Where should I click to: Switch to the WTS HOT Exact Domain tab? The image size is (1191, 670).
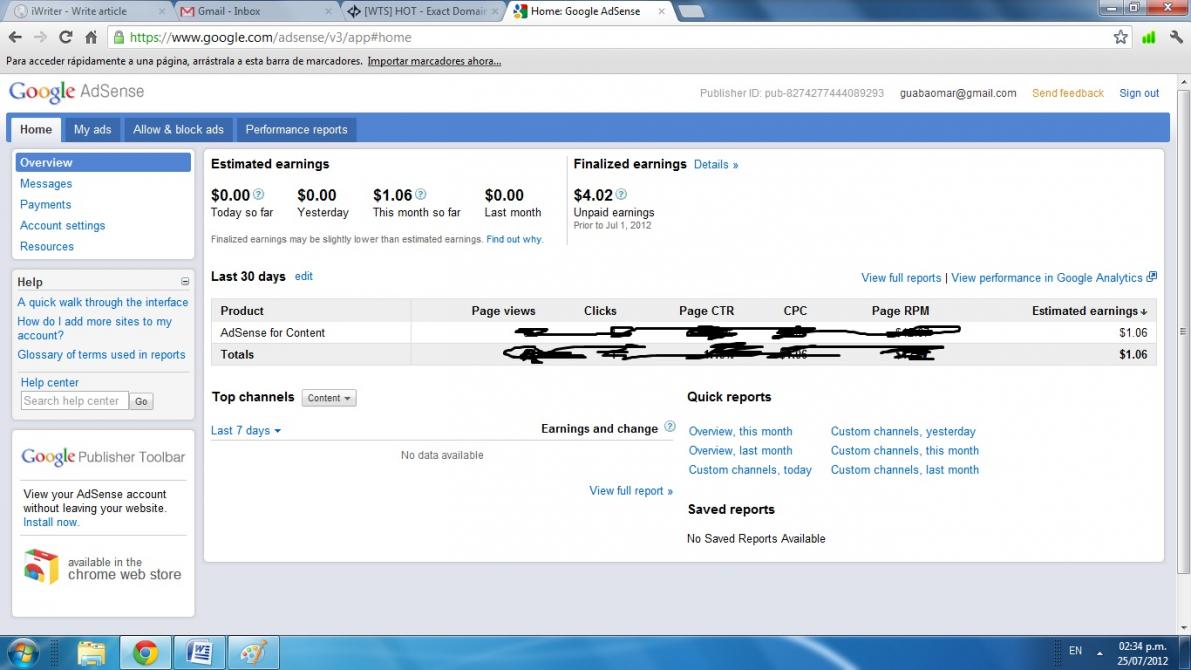coord(422,11)
